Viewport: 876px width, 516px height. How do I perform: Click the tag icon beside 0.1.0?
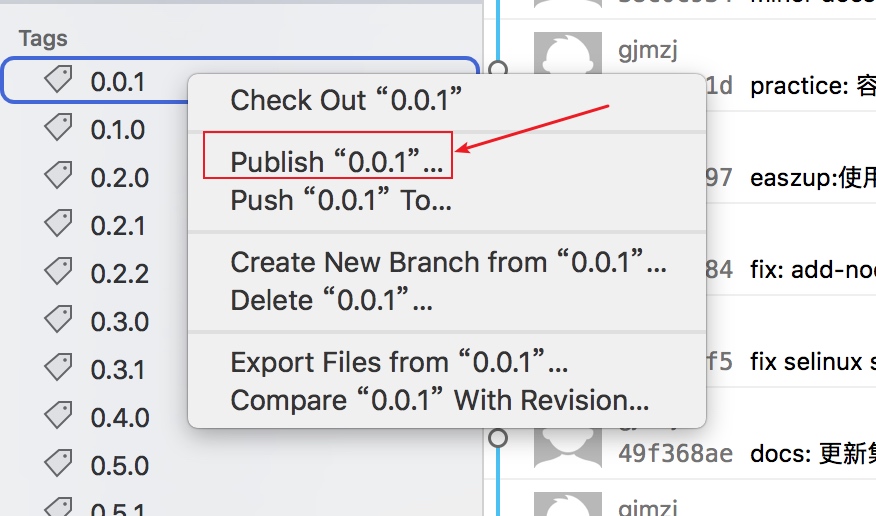[59, 128]
